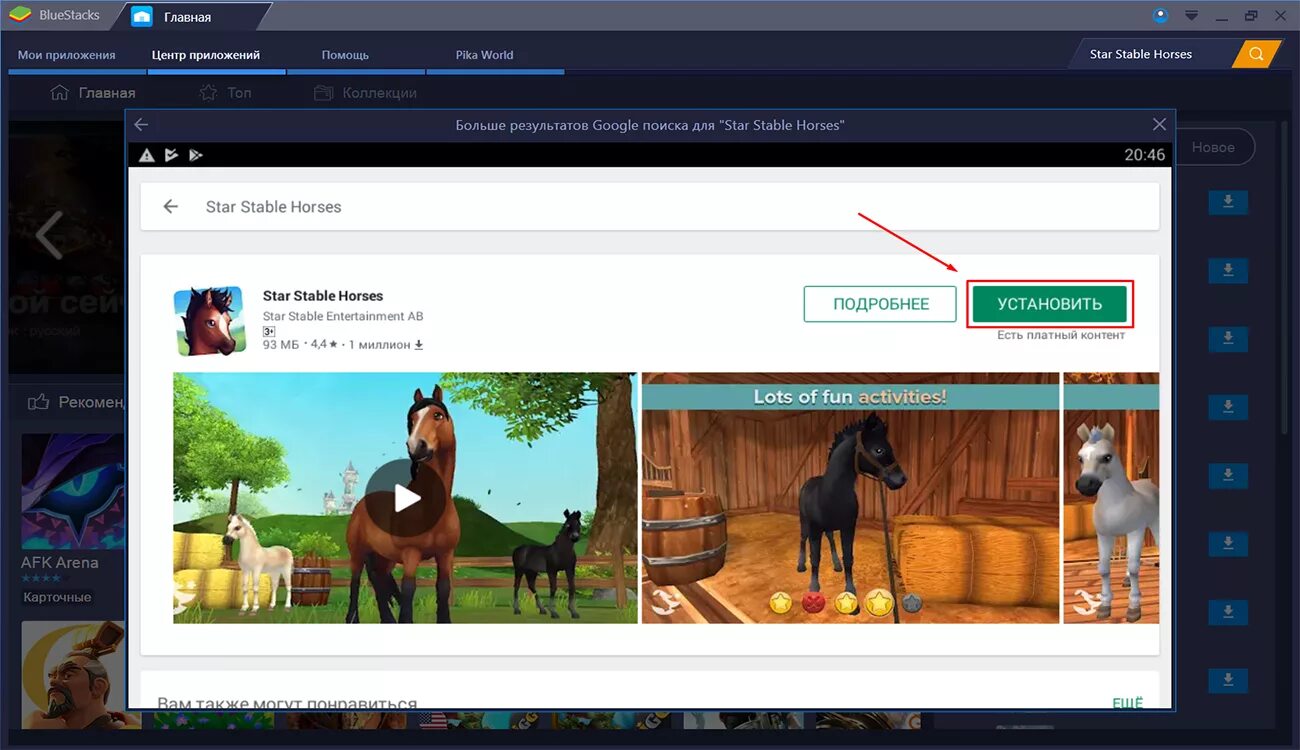Viewport: 1300px width, 750px height.
Task: Click the BlueStacks logo icon
Action: 19,16
